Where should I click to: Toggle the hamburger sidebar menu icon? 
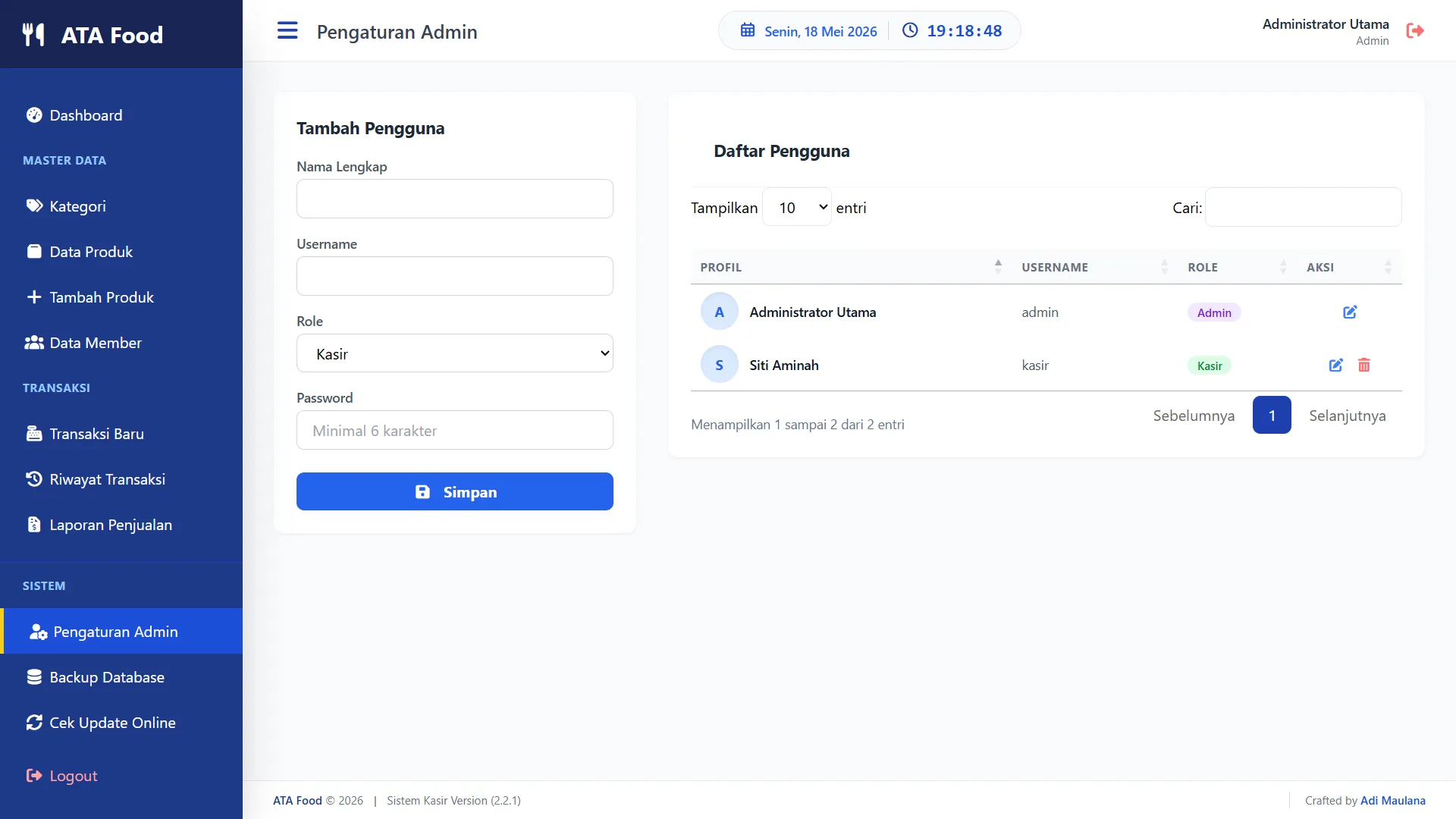(287, 31)
